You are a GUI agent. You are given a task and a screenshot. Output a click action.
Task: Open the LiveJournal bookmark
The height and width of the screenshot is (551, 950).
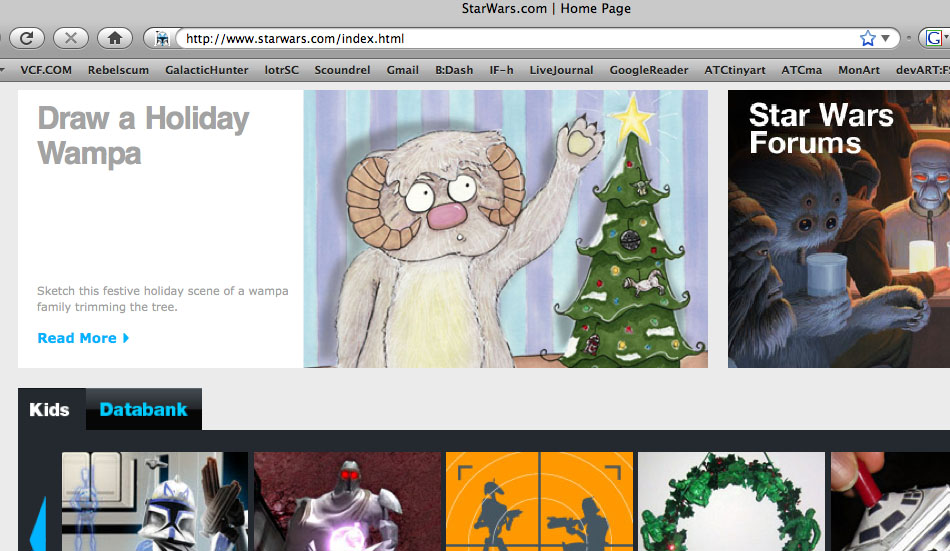click(x=561, y=70)
